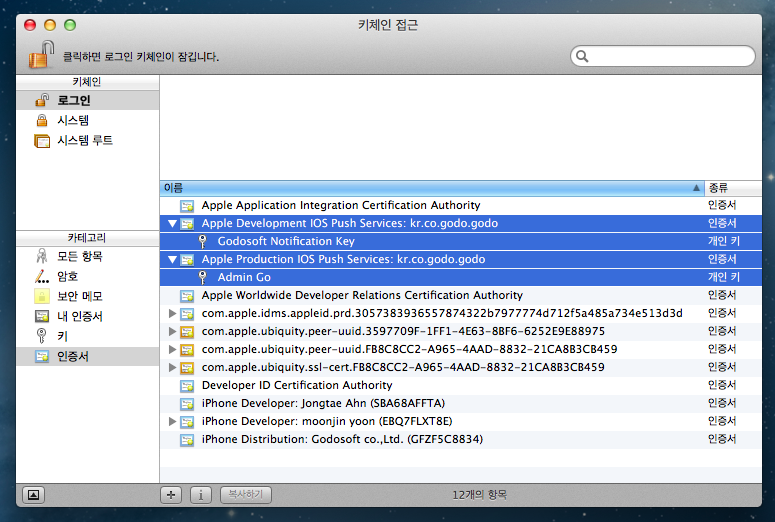Select 'iPhone Developer: moonjin yoon (EBQ7FLXT8E)' text
775x522 pixels.
click(x=327, y=421)
